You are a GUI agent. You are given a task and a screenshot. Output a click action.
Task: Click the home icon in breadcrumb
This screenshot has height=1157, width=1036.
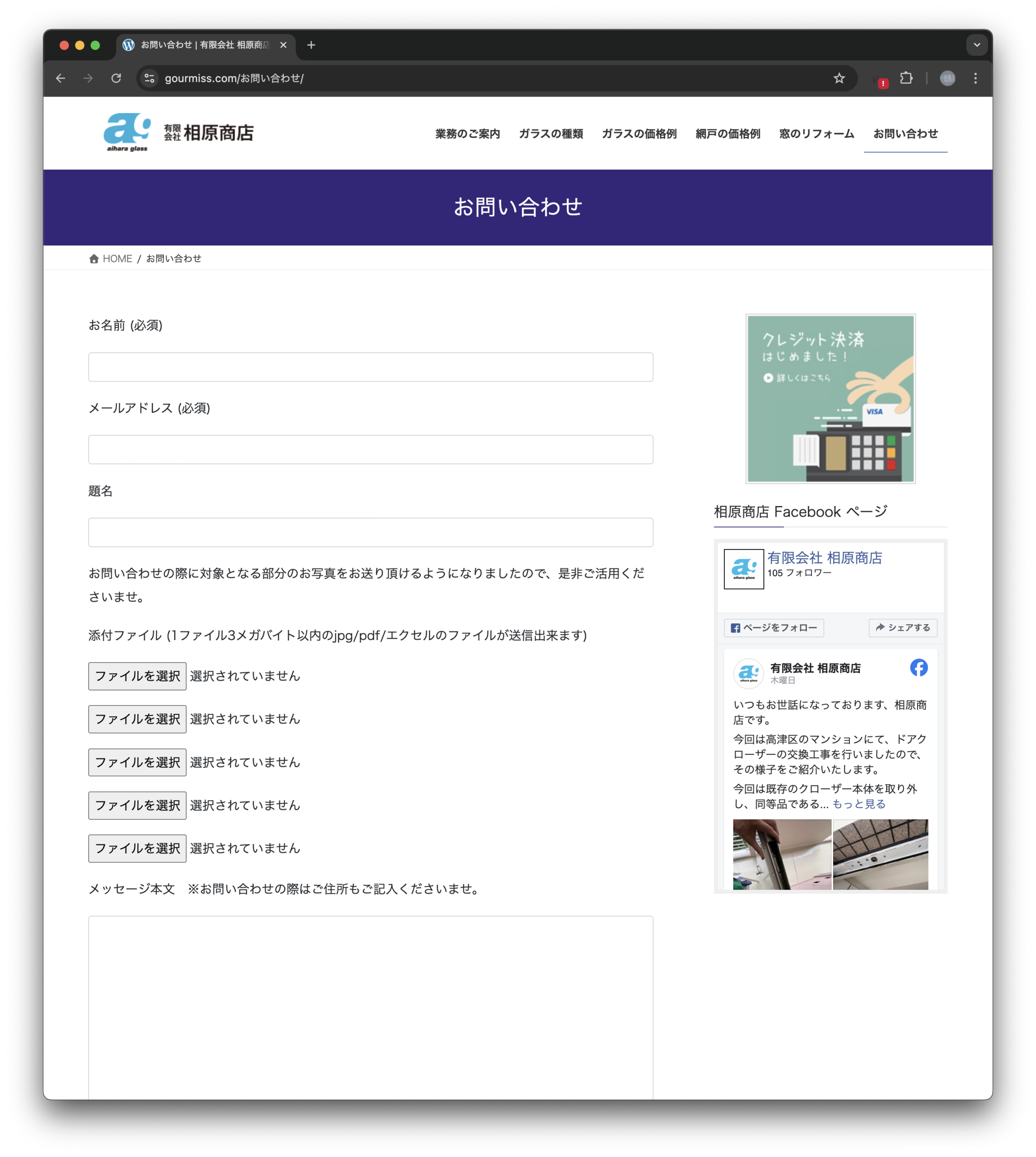coord(94,259)
